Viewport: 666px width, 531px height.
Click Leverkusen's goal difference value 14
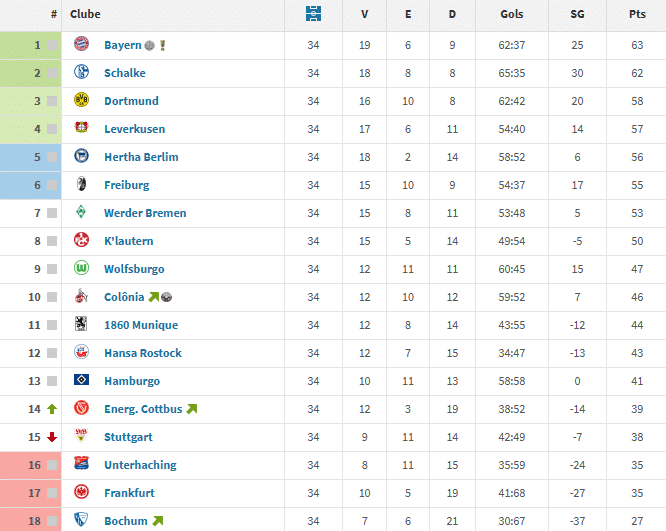click(577, 129)
